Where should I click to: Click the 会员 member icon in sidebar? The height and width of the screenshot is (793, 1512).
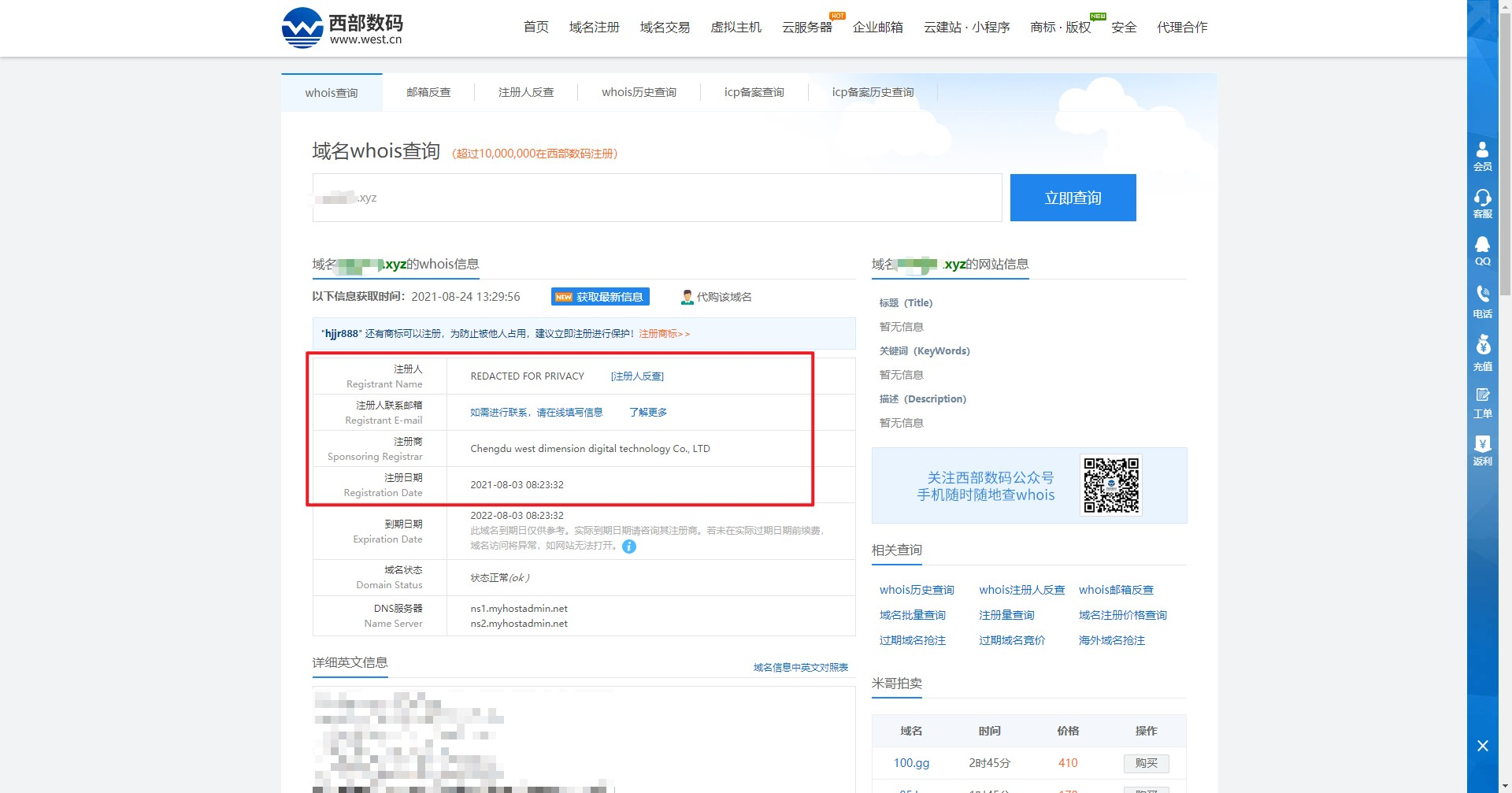[1482, 156]
